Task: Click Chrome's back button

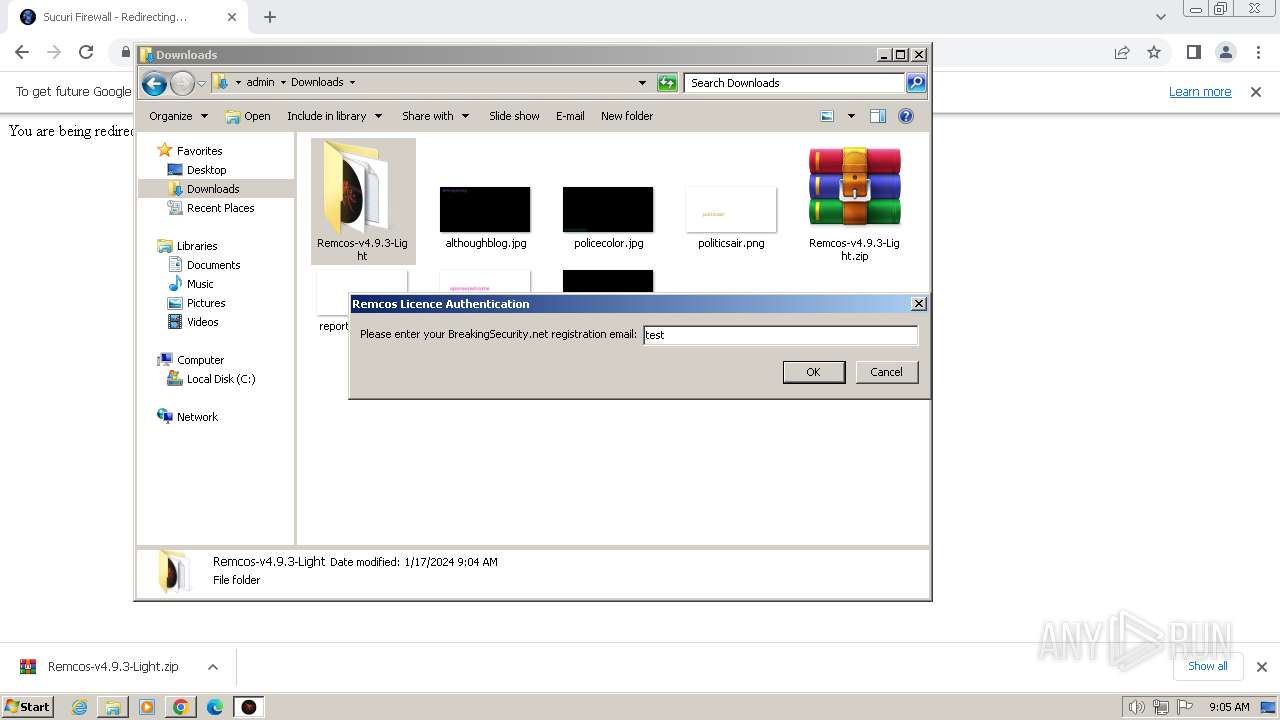Action: (22, 52)
